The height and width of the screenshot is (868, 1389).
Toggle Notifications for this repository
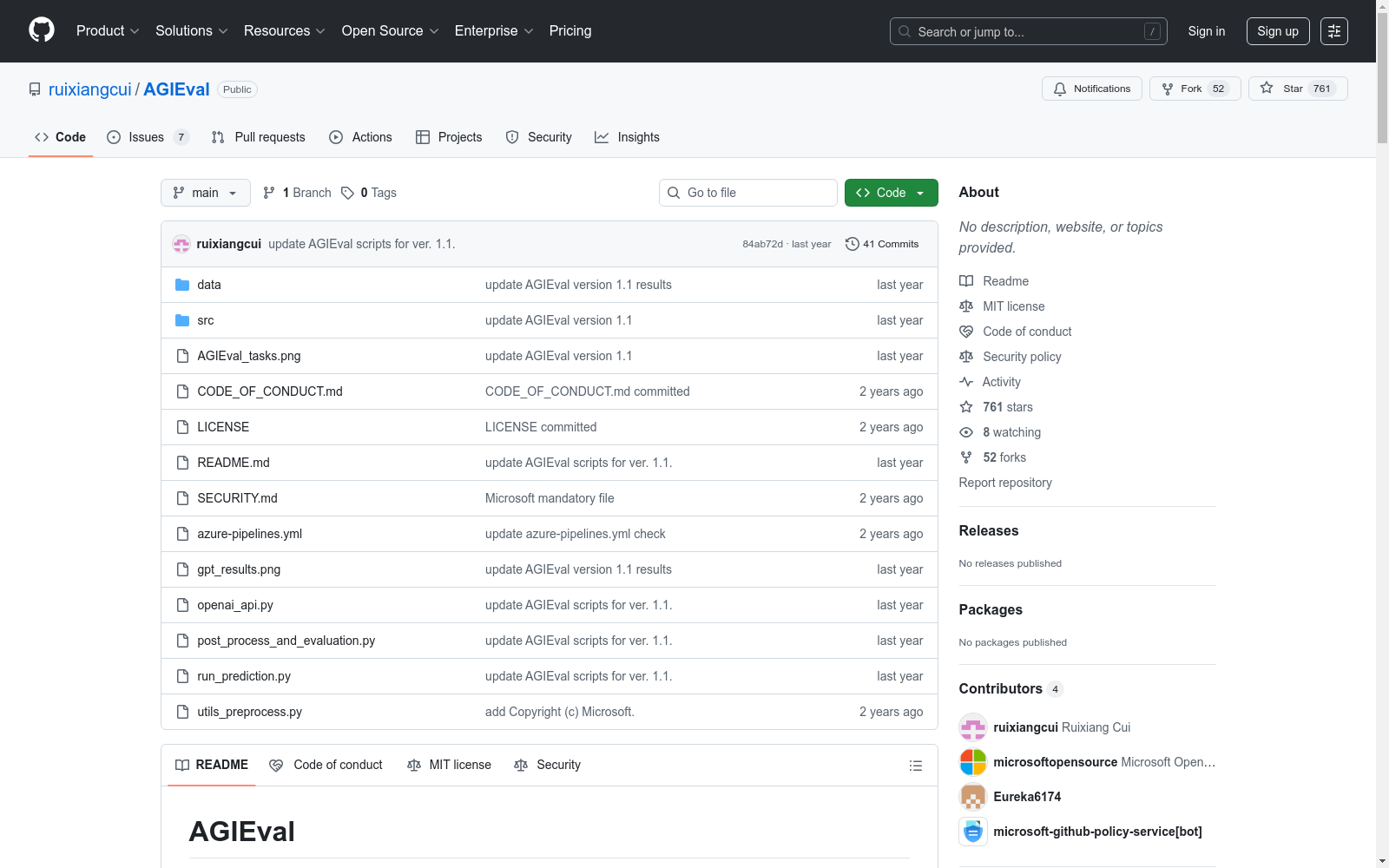[1091, 89]
